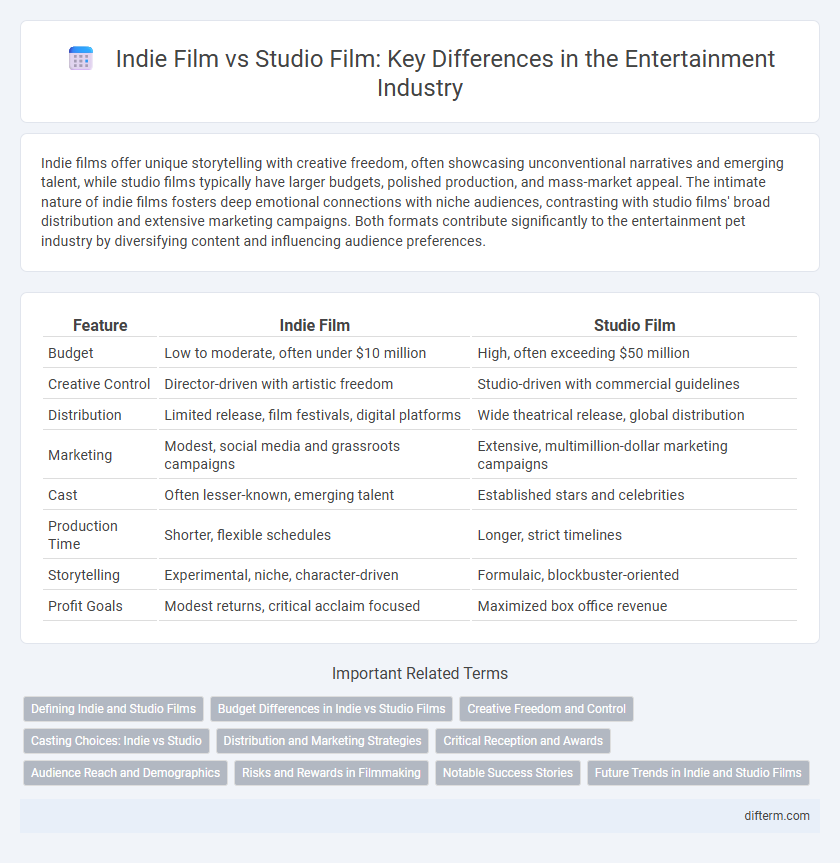Open 'Risks and Rewards in Filmmaking' tag
The image size is (840, 863).
tap(331, 773)
